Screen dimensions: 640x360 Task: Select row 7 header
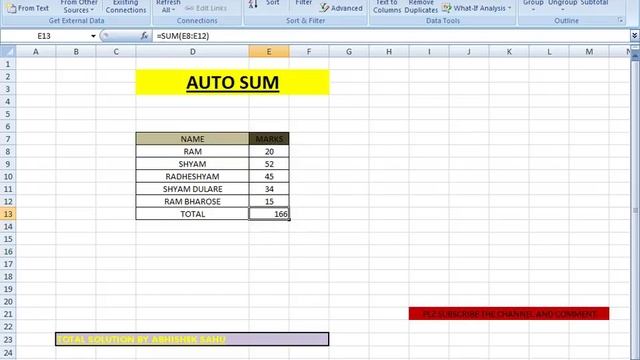pyautogui.click(x=8, y=139)
